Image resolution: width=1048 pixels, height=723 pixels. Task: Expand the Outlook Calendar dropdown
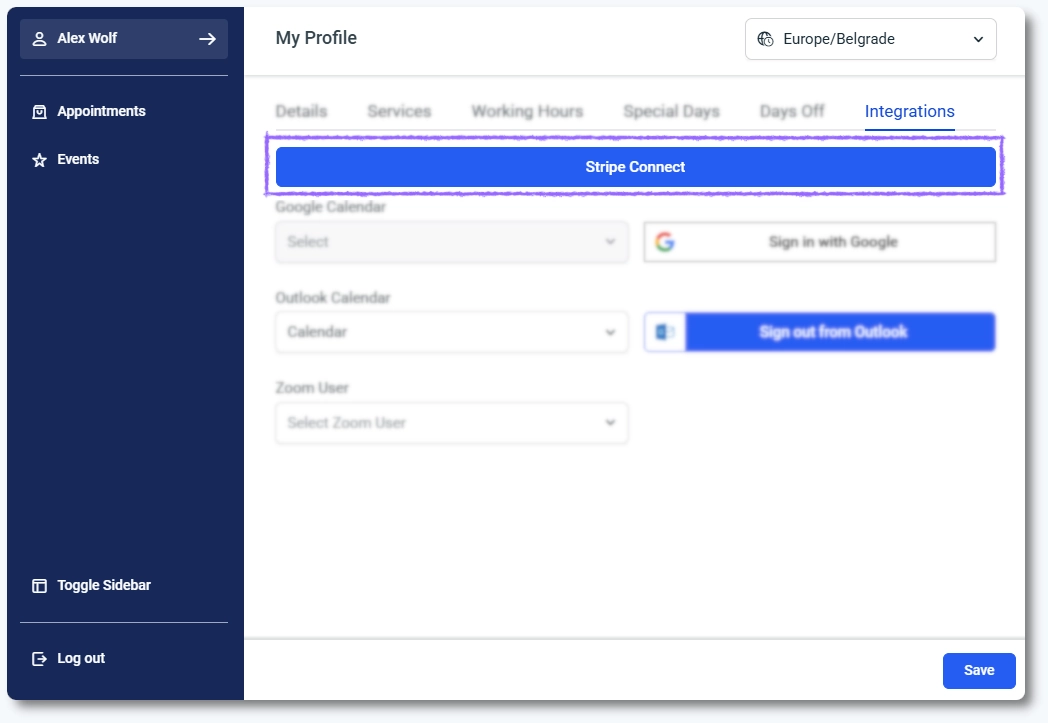(x=451, y=331)
